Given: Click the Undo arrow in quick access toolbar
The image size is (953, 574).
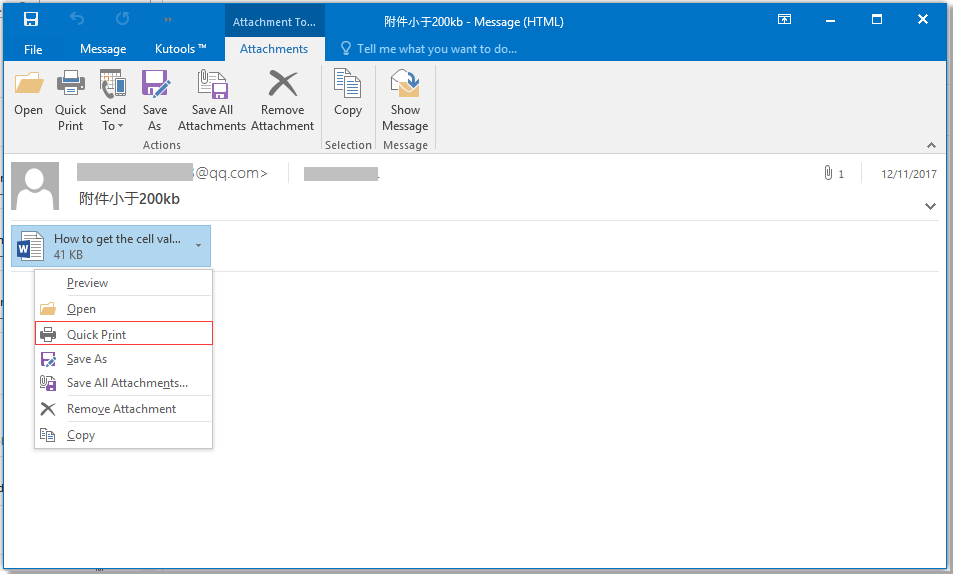Looking at the screenshot, I should (x=77, y=19).
